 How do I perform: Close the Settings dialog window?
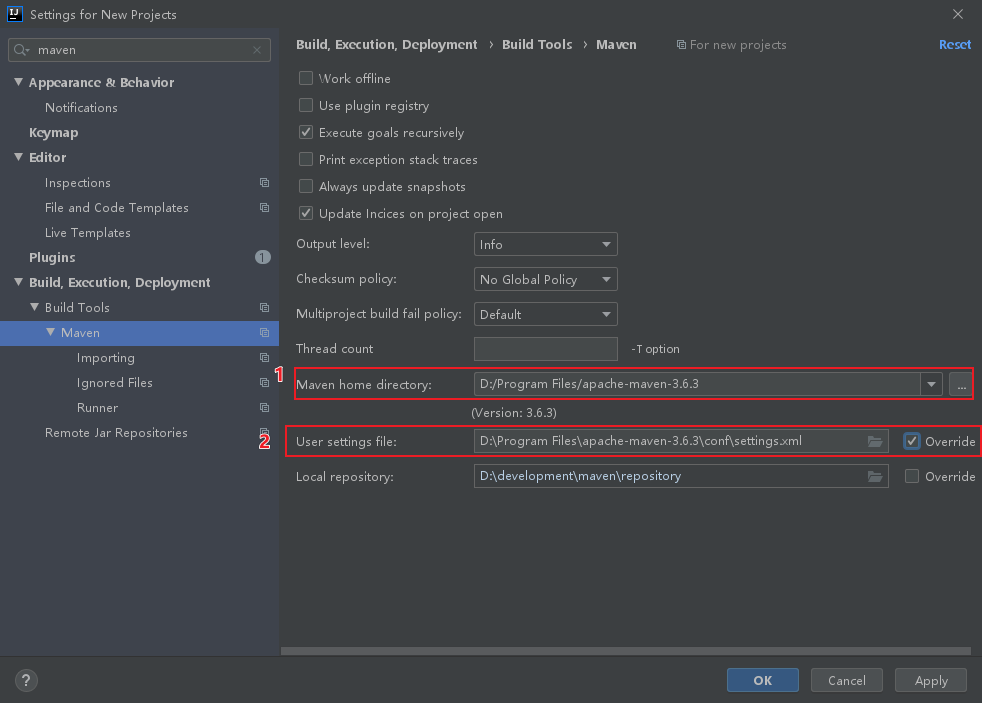pyautogui.click(x=958, y=14)
